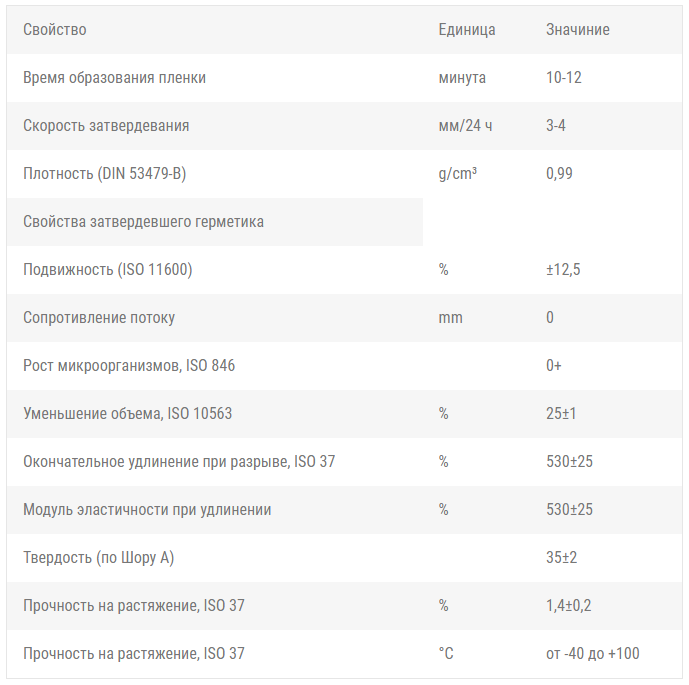Click the Единица column header
The height and width of the screenshot is (685, 689).
coord(467,30)
